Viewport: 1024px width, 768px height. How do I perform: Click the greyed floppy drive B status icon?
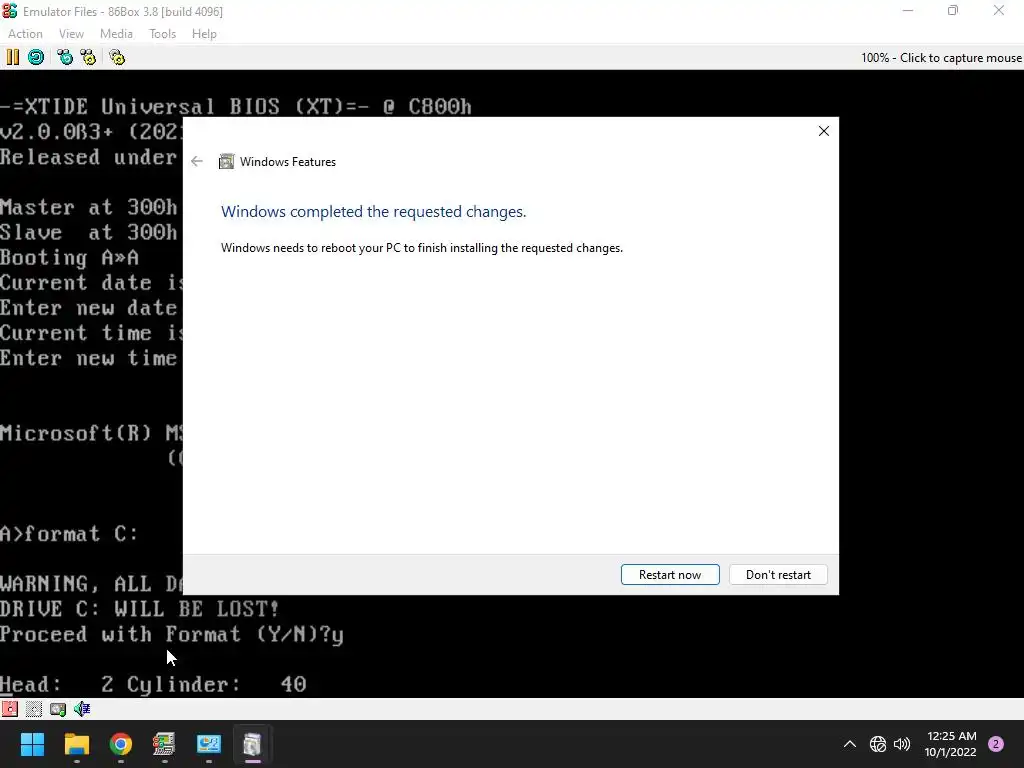tap(34, 709)
